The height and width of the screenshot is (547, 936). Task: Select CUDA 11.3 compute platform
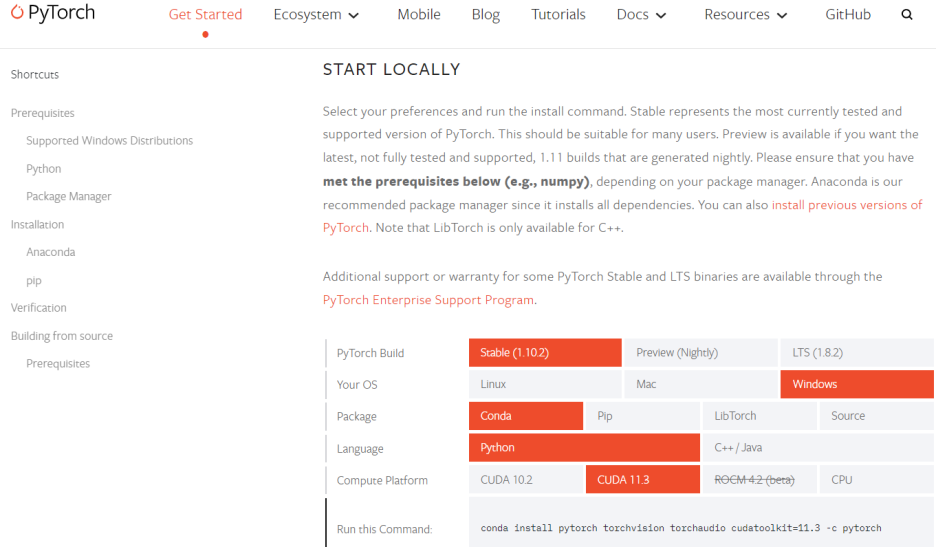tap(643, 480)
